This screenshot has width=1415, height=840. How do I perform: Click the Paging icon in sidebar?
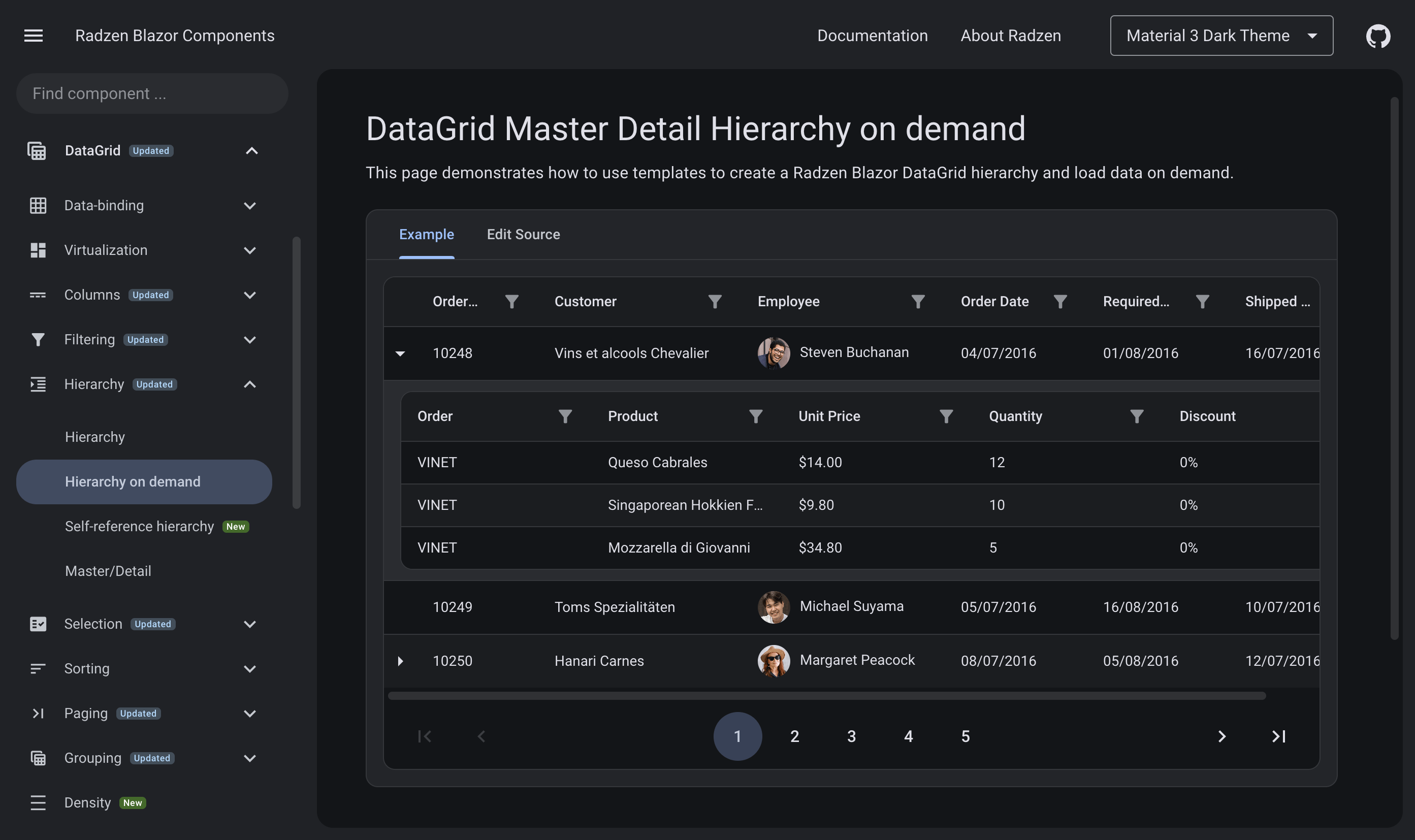pyautogui.click(x=38, y=713)
